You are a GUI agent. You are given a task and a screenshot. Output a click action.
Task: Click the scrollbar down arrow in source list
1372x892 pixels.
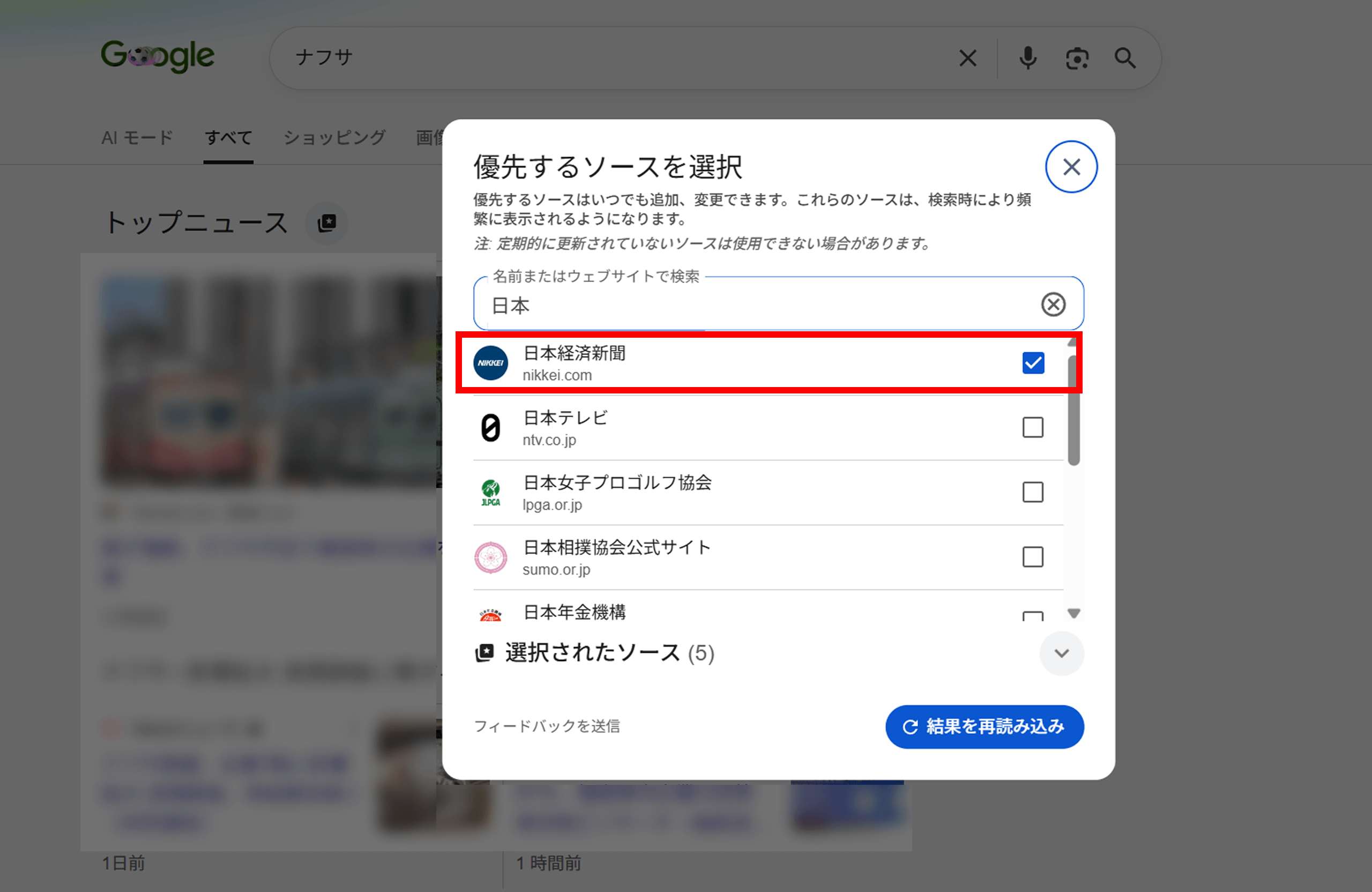1073,613
